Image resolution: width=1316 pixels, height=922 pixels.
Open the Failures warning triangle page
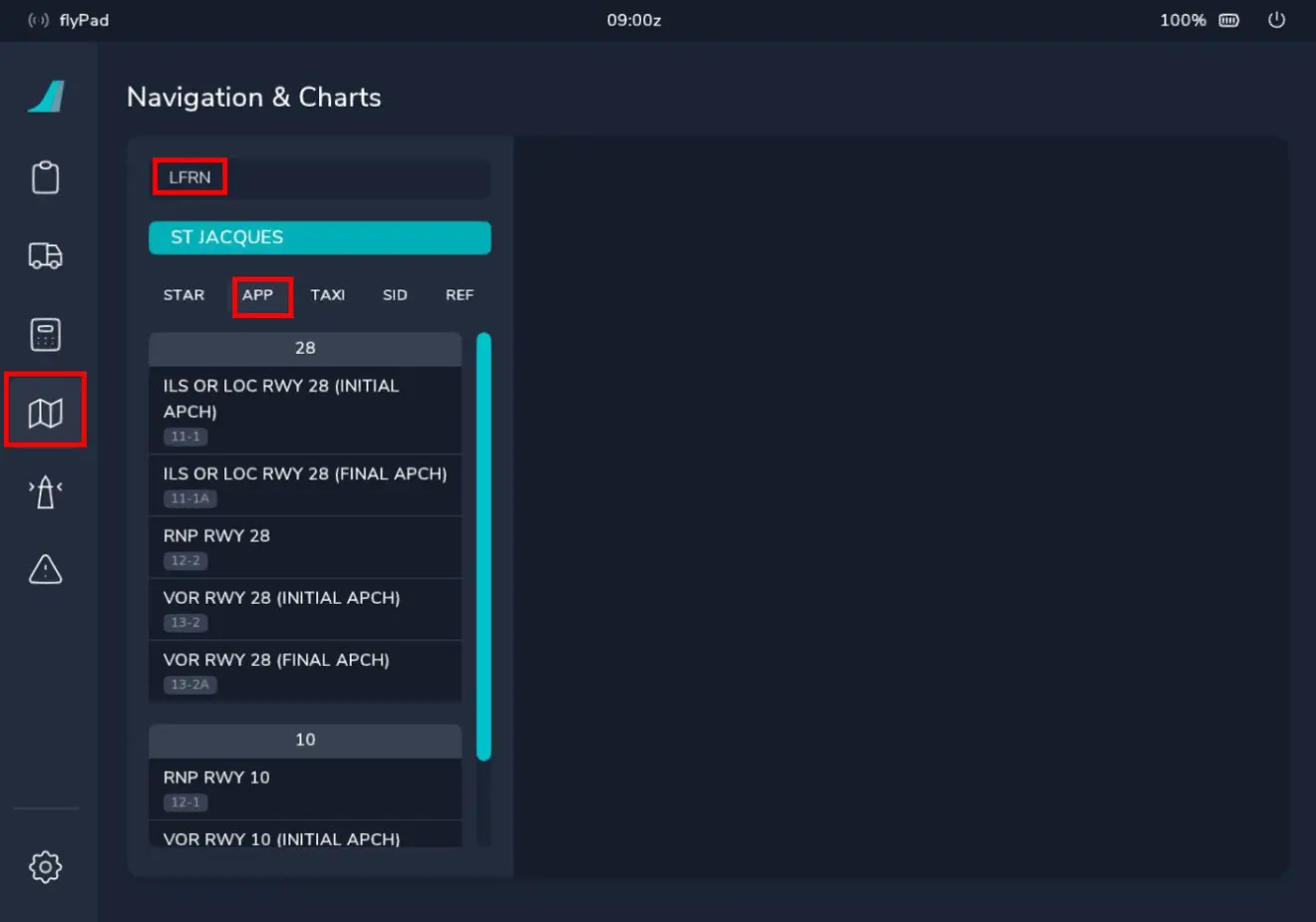[46, 569]
